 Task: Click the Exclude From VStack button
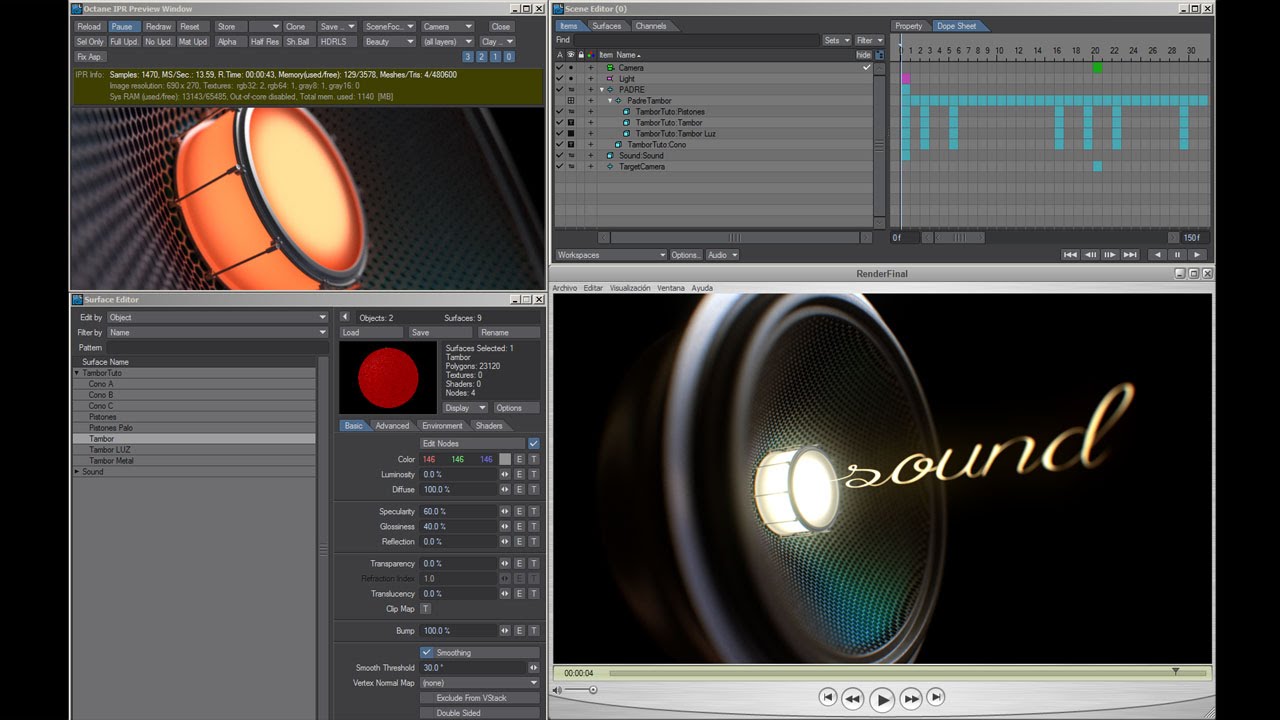pos(480,698)
